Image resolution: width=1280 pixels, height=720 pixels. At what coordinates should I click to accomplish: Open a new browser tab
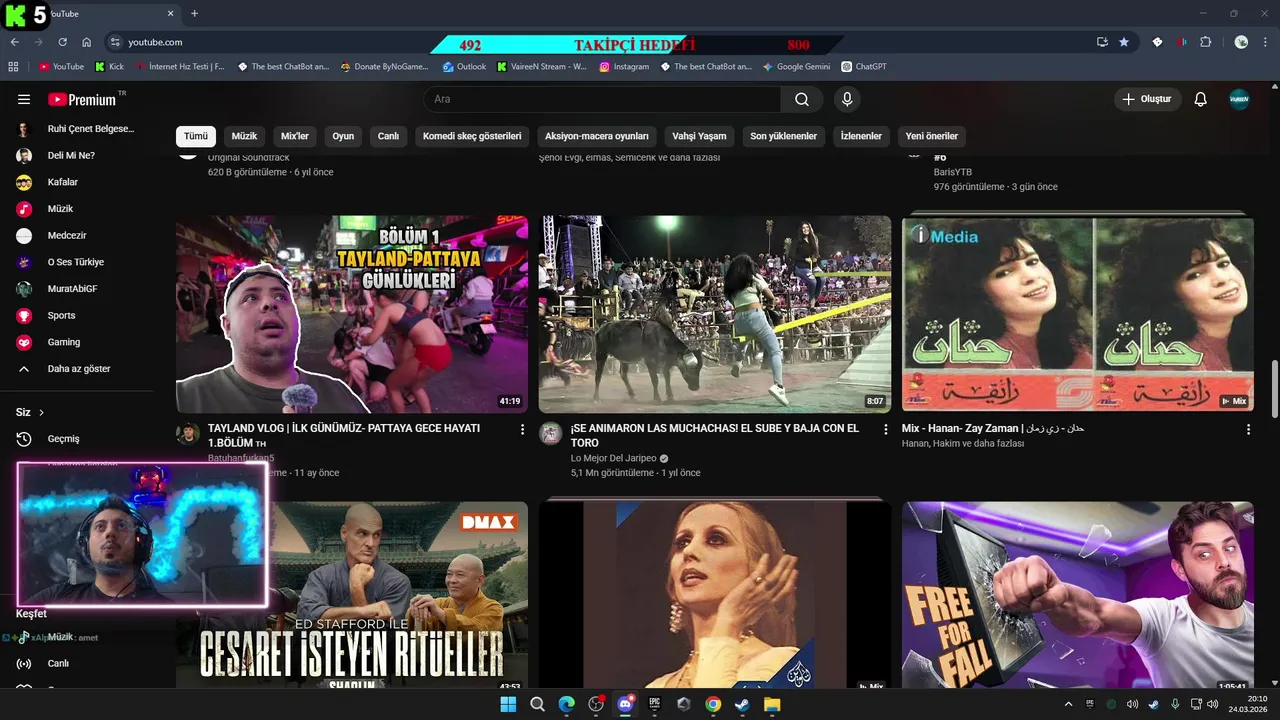(x=194, y=14)
